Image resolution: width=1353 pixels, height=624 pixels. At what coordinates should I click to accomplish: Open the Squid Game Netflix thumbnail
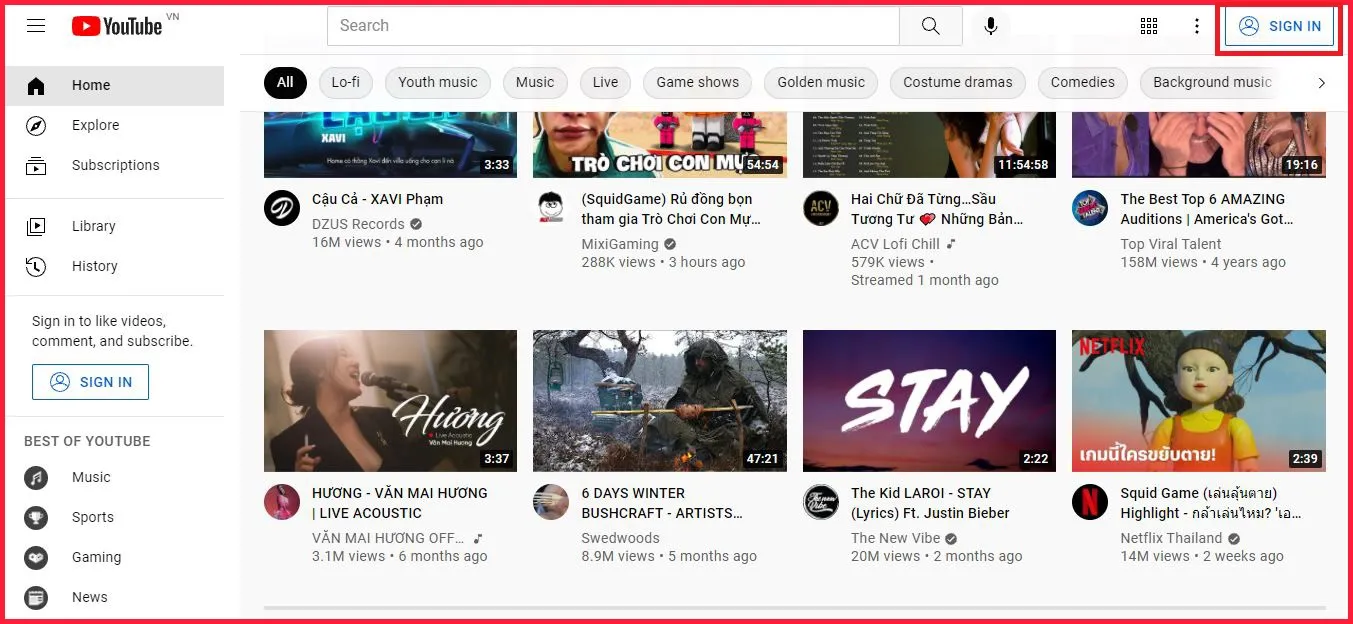point(1198,400)
